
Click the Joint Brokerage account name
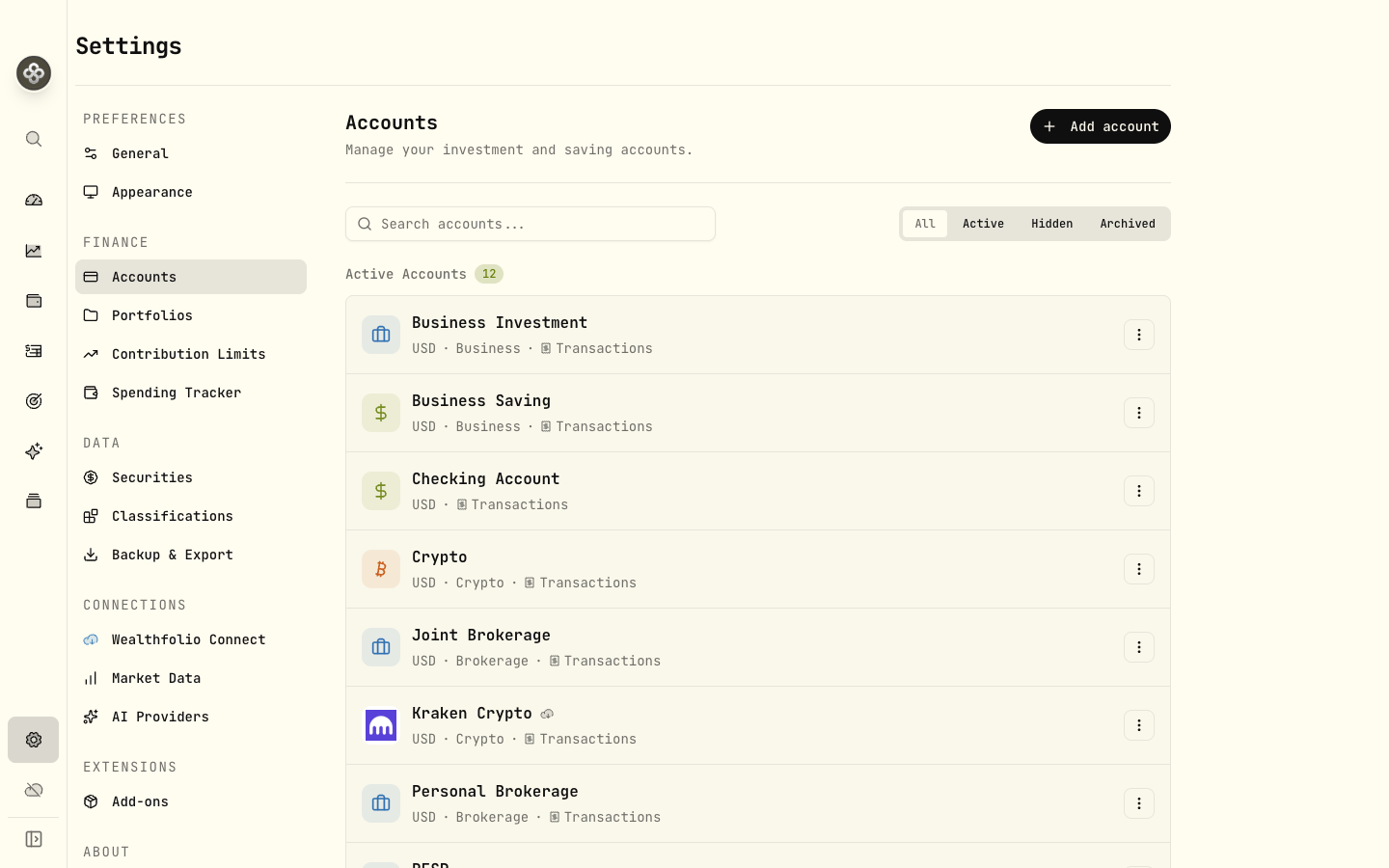click(x=481, y=635)
